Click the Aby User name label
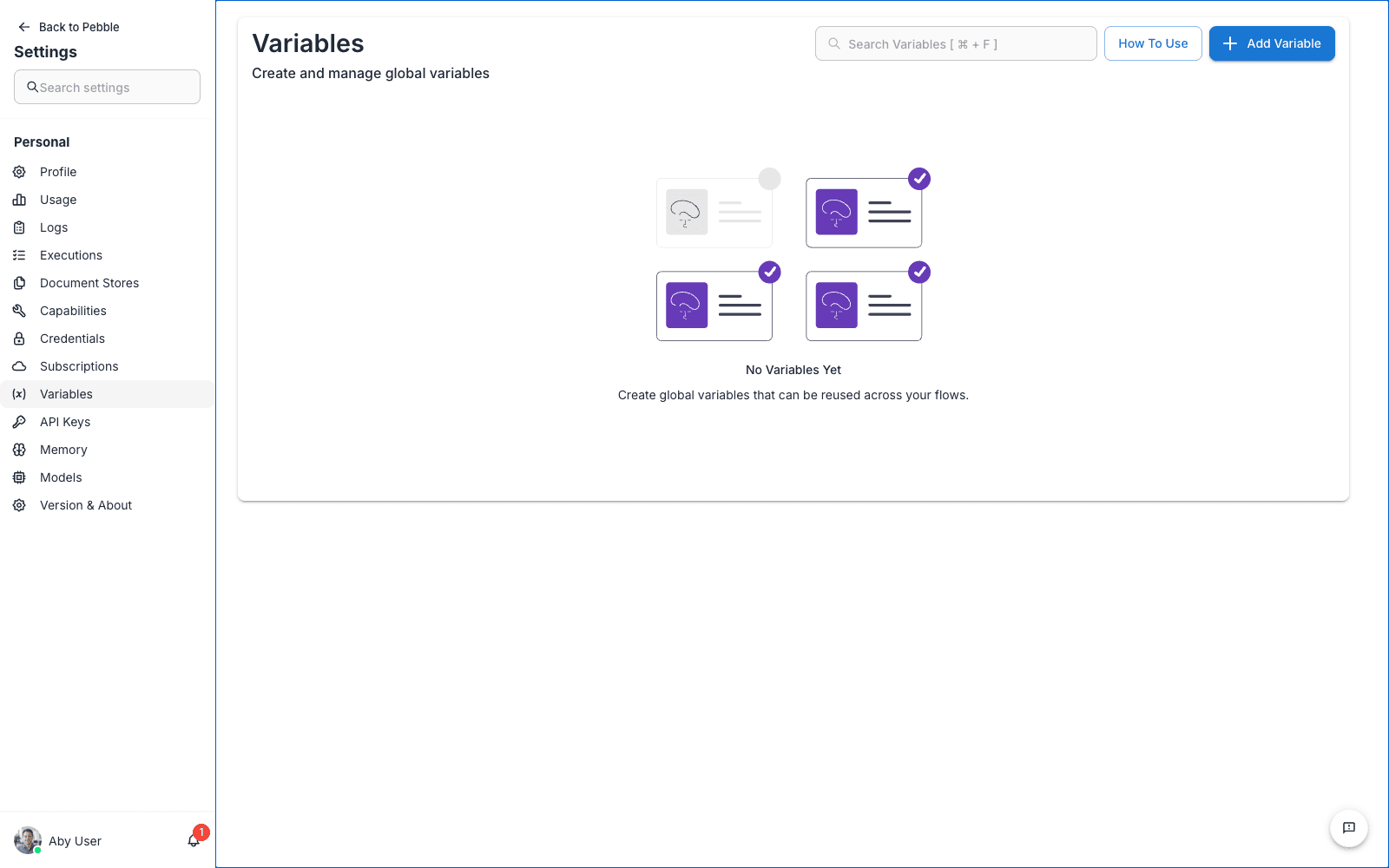1389x868 pixels. 75,841
